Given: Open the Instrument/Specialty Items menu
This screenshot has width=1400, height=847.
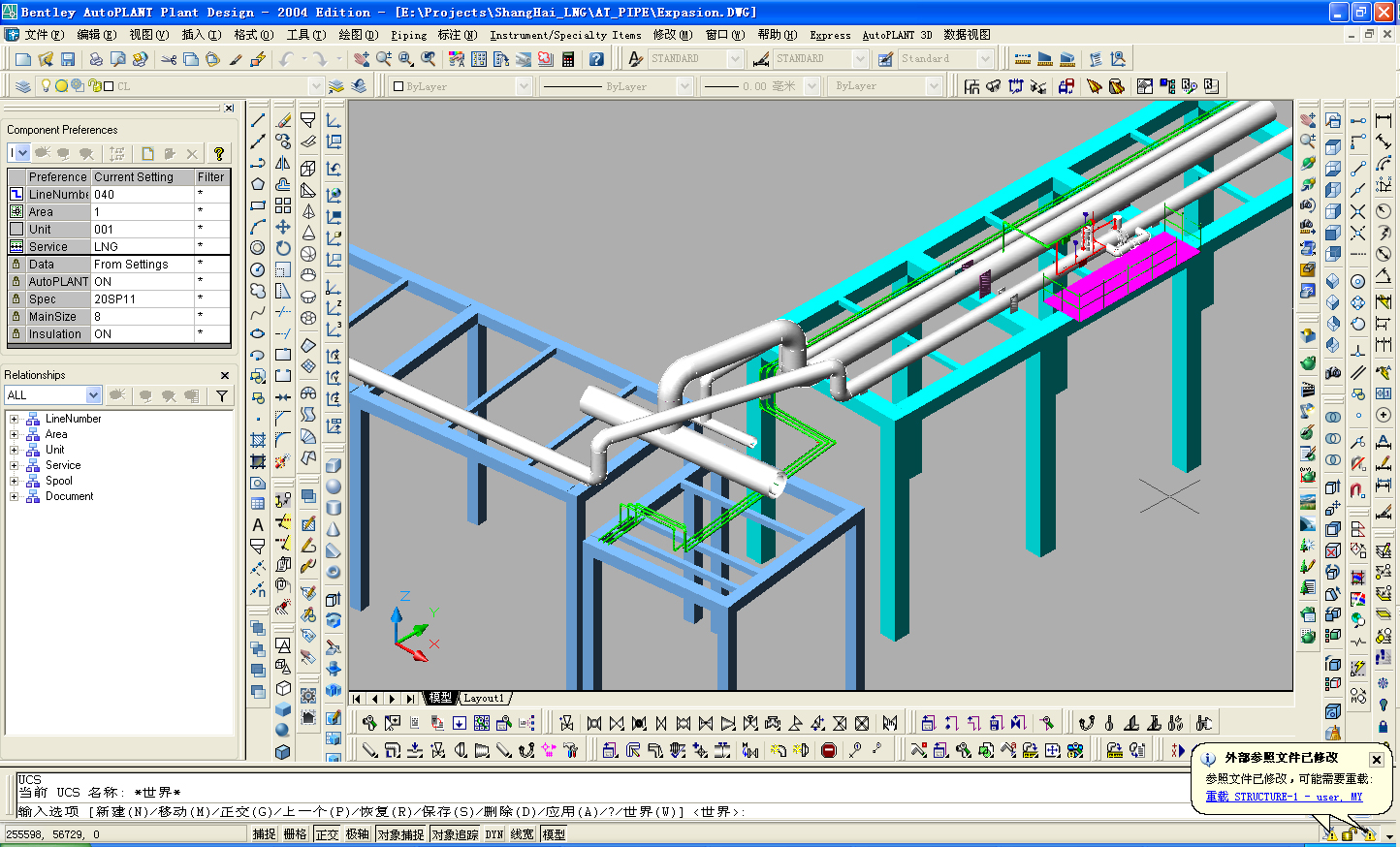Looking at the screenshot, I should coord(565,35).
